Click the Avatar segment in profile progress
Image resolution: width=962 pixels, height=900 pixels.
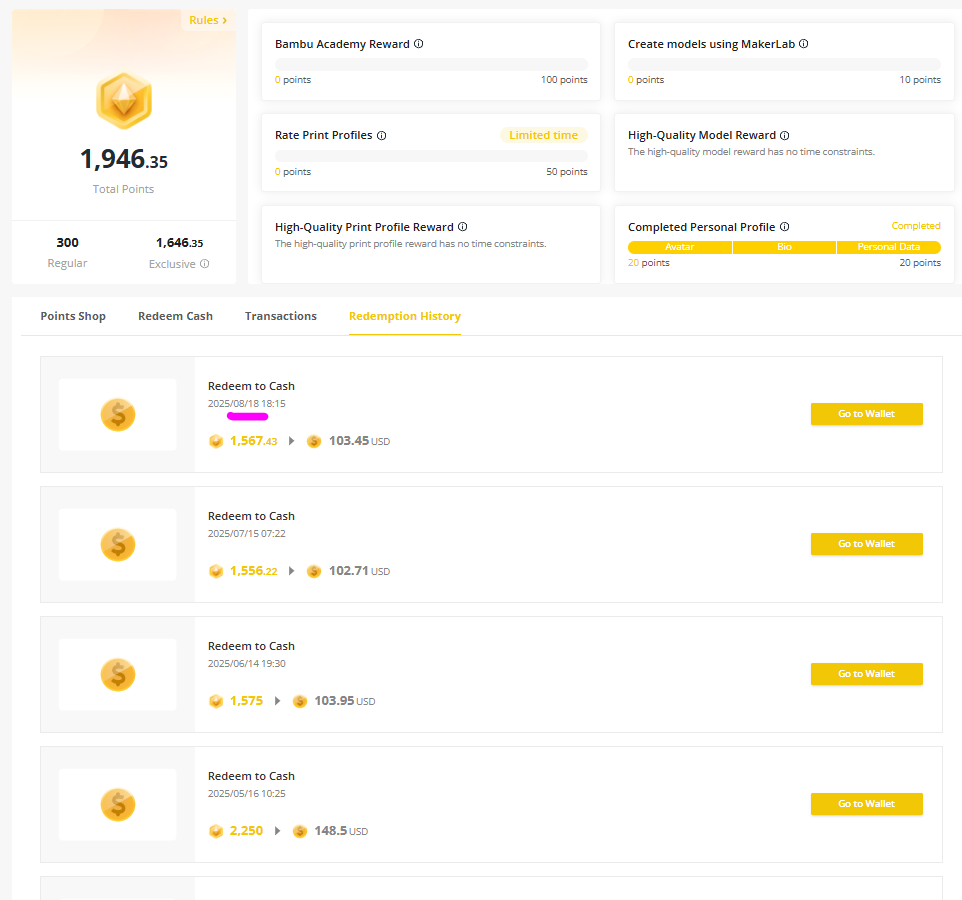[x=680, y=247]
